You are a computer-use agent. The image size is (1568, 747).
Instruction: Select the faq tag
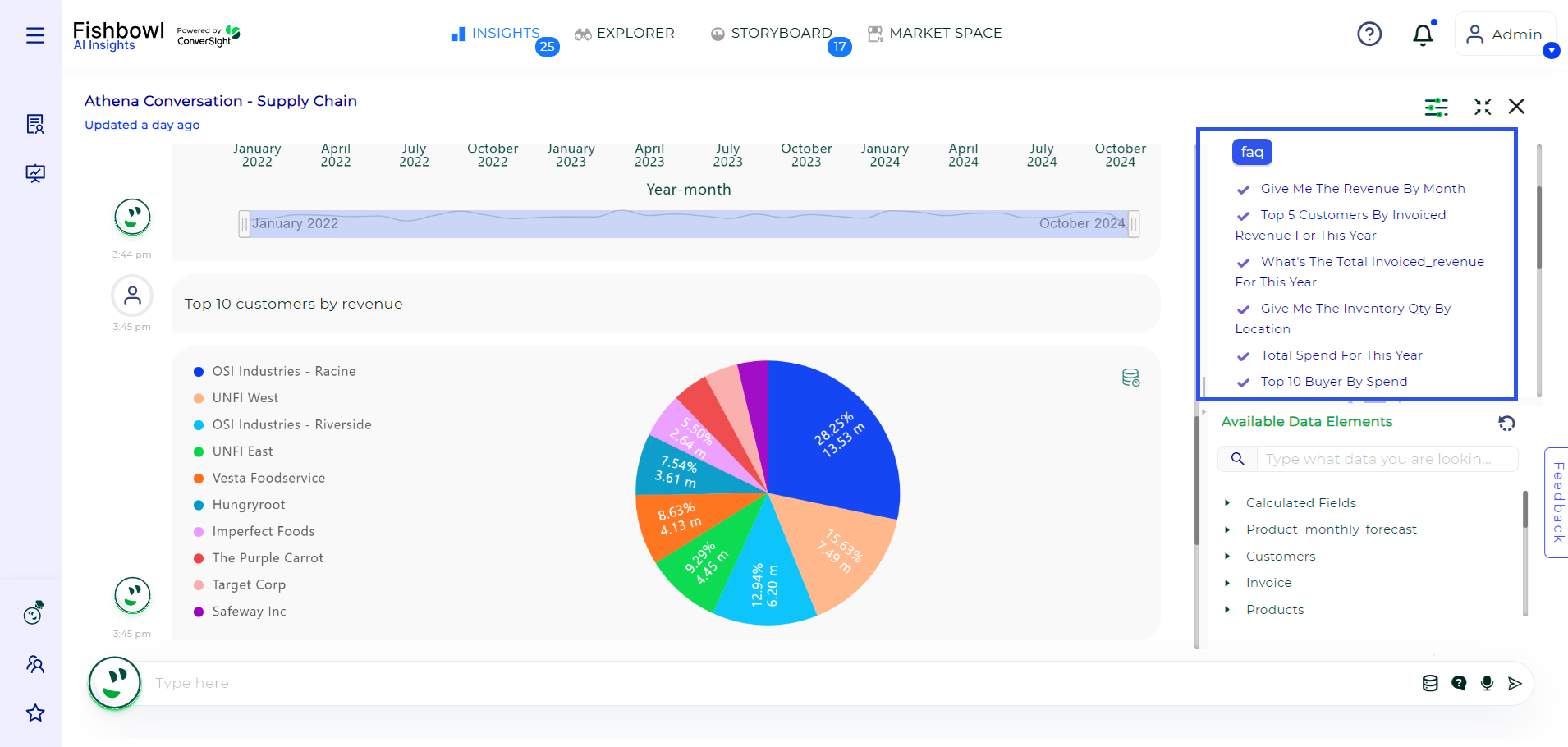click(1252, 152)
